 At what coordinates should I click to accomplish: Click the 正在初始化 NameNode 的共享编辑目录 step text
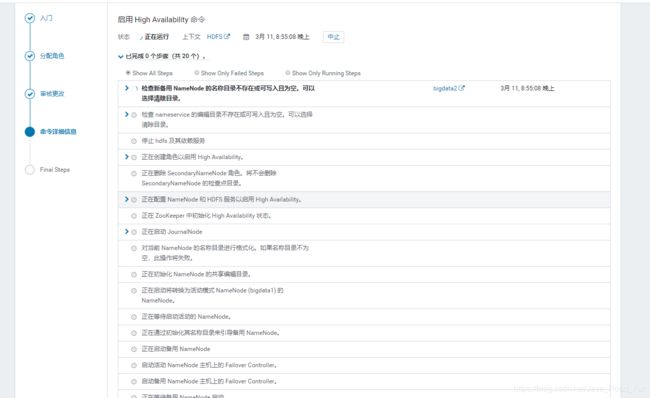[x=196, y=274]
